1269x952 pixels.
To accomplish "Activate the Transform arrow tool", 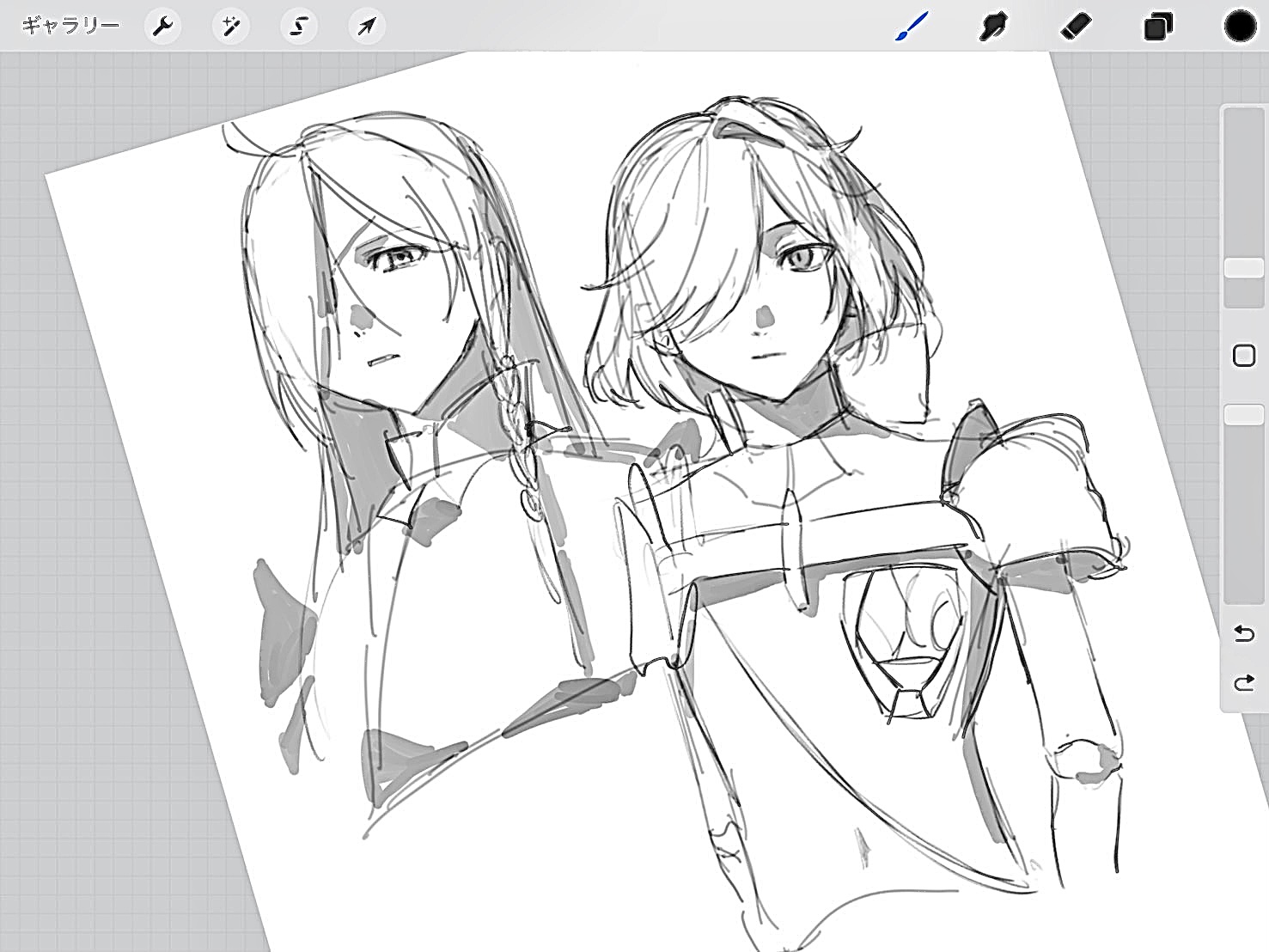I will coord(367,27).
